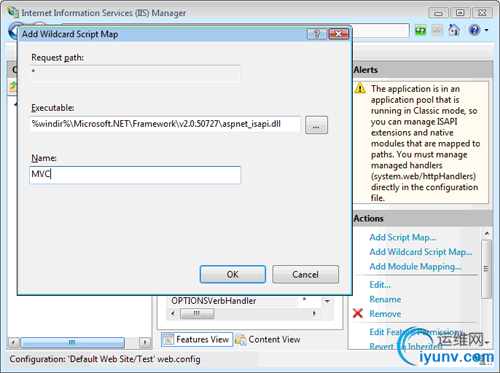This screenshot has width=500, height=373.
Task: Click the Alerts panel header
Action: click(423, 70)
